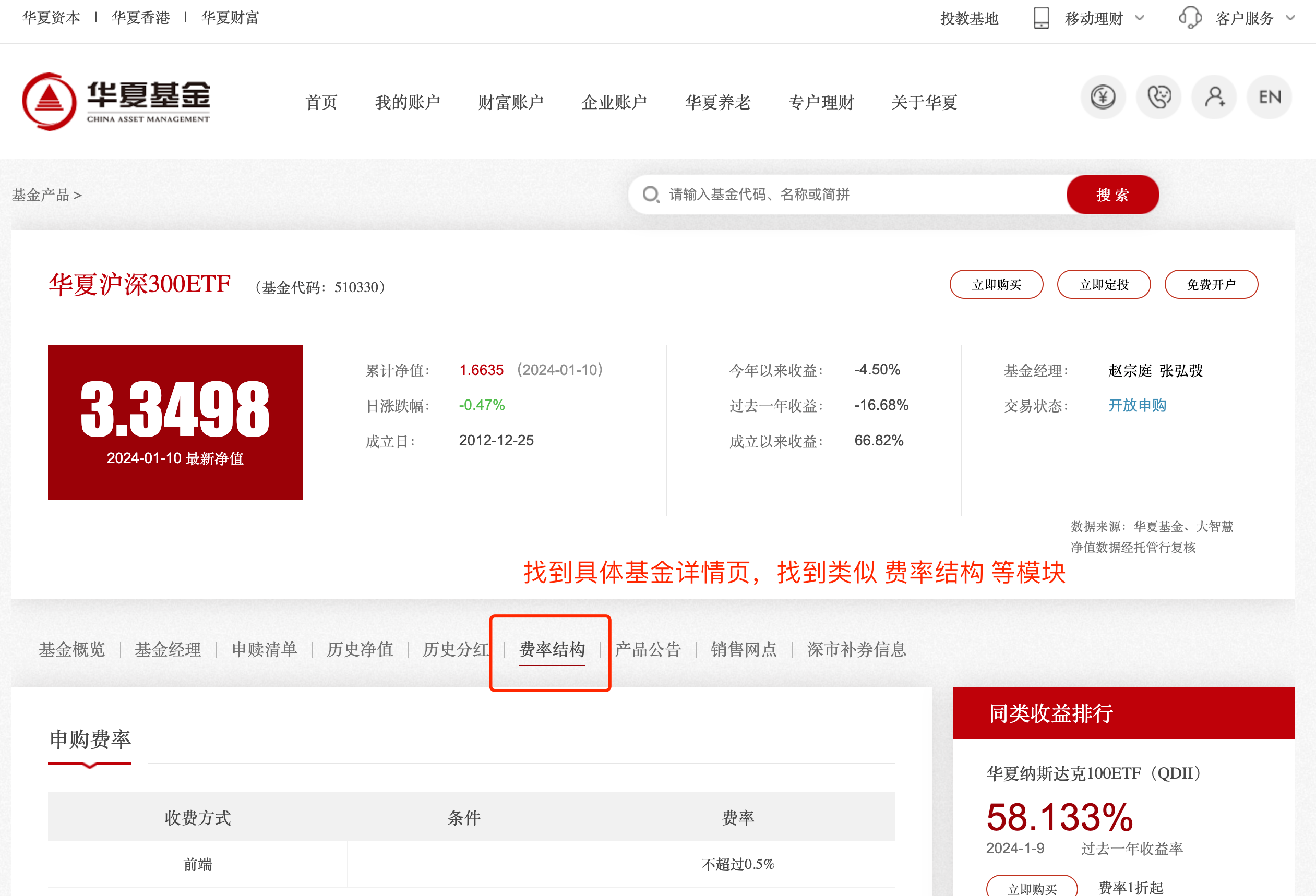Image resolution: width=1316 pixels, height=896 pixels.
Task: Open 关于华夏 menu
Action: coord(924,102)
